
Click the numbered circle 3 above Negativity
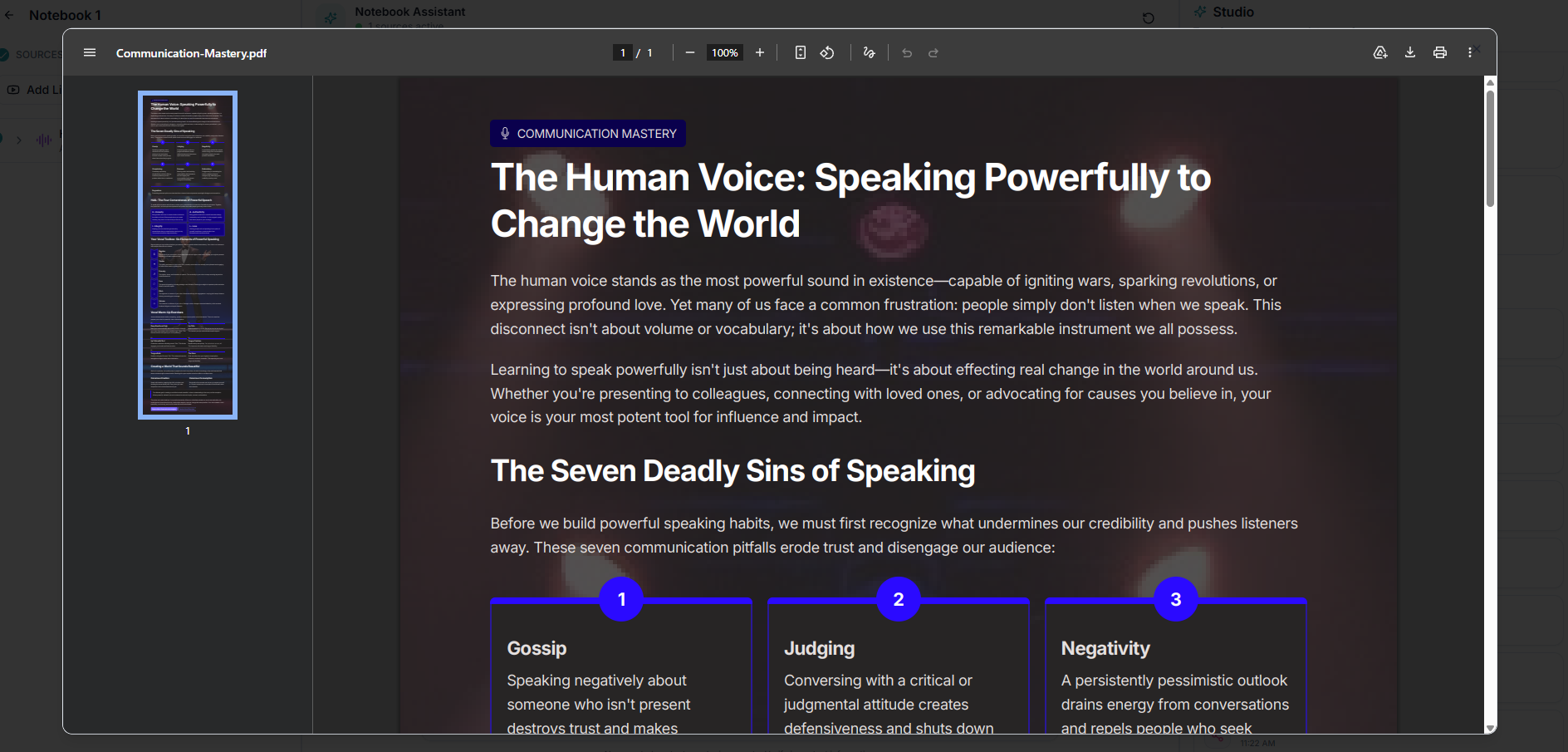point(1176,599)
